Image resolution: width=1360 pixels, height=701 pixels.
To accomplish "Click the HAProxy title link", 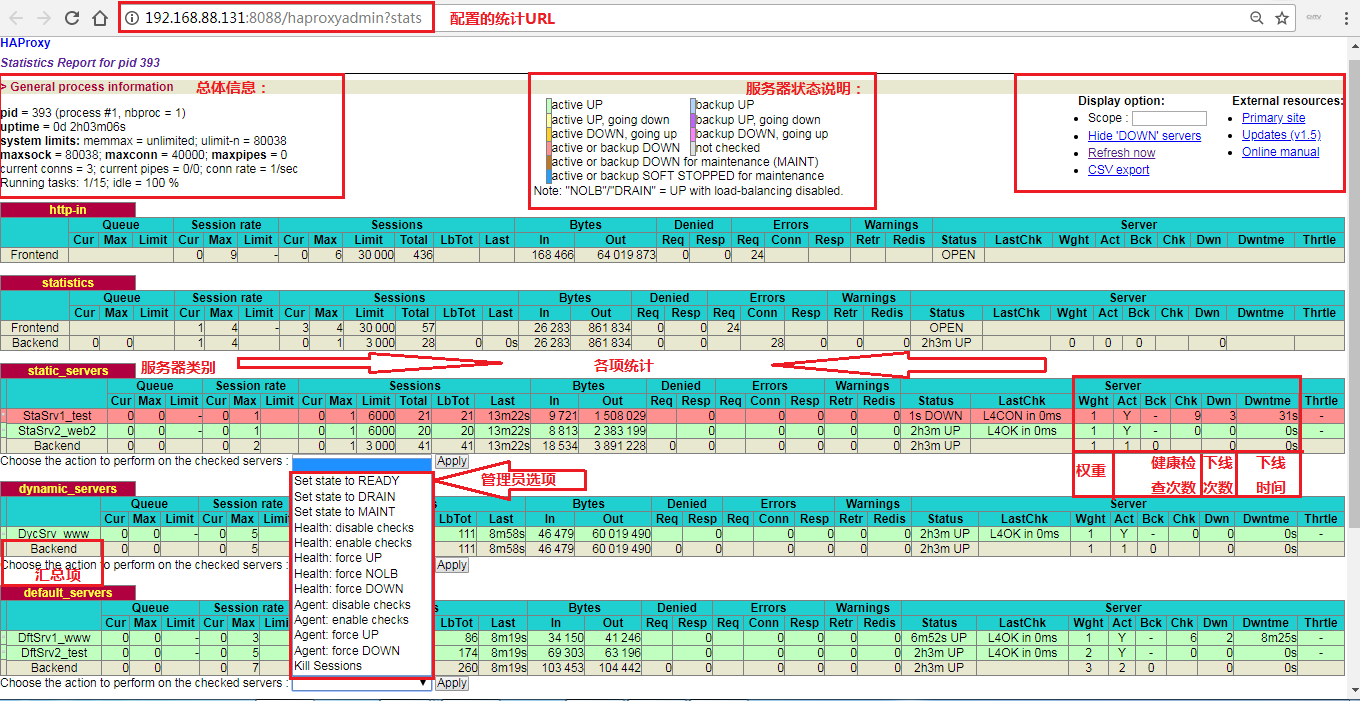I will pyautogui.click(x=25, y=43).
